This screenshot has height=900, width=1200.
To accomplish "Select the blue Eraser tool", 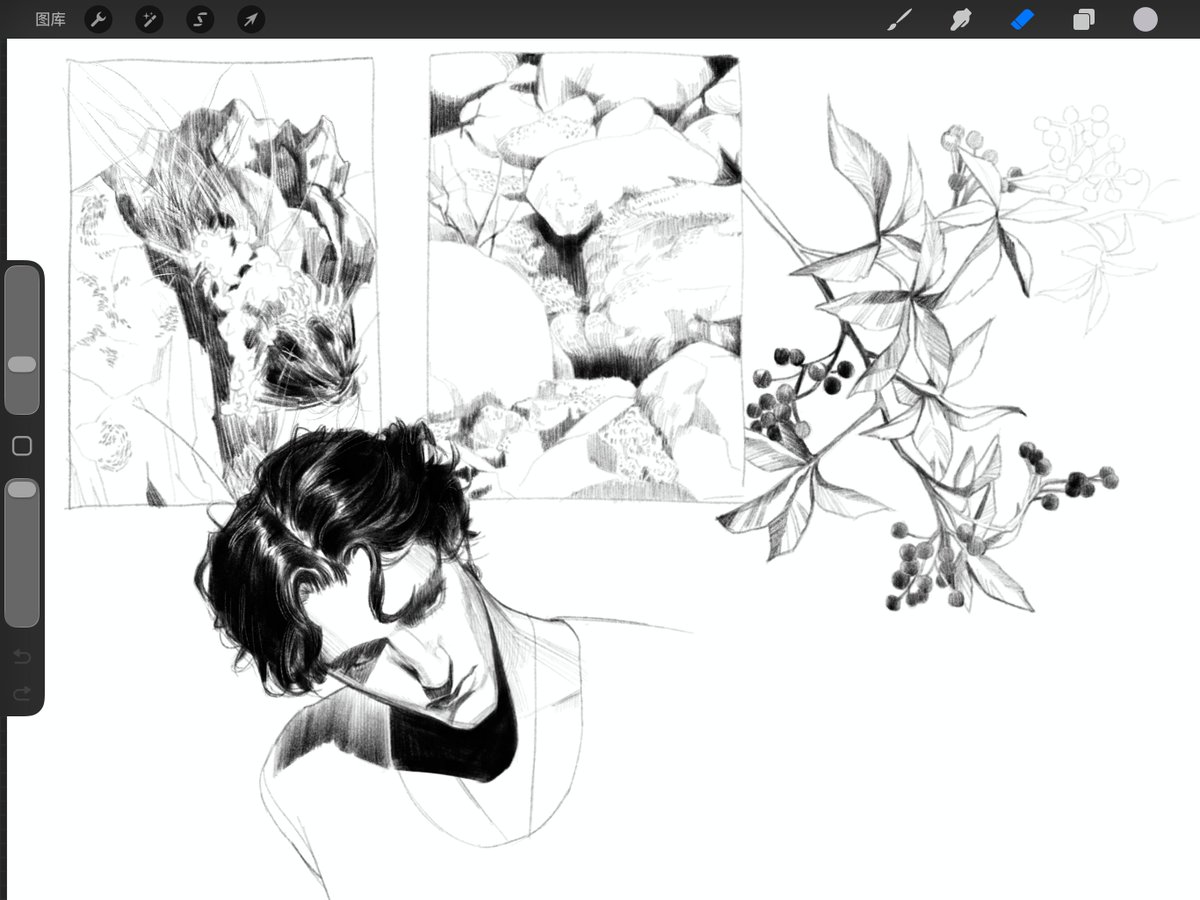I will (x=1022, y=19).
